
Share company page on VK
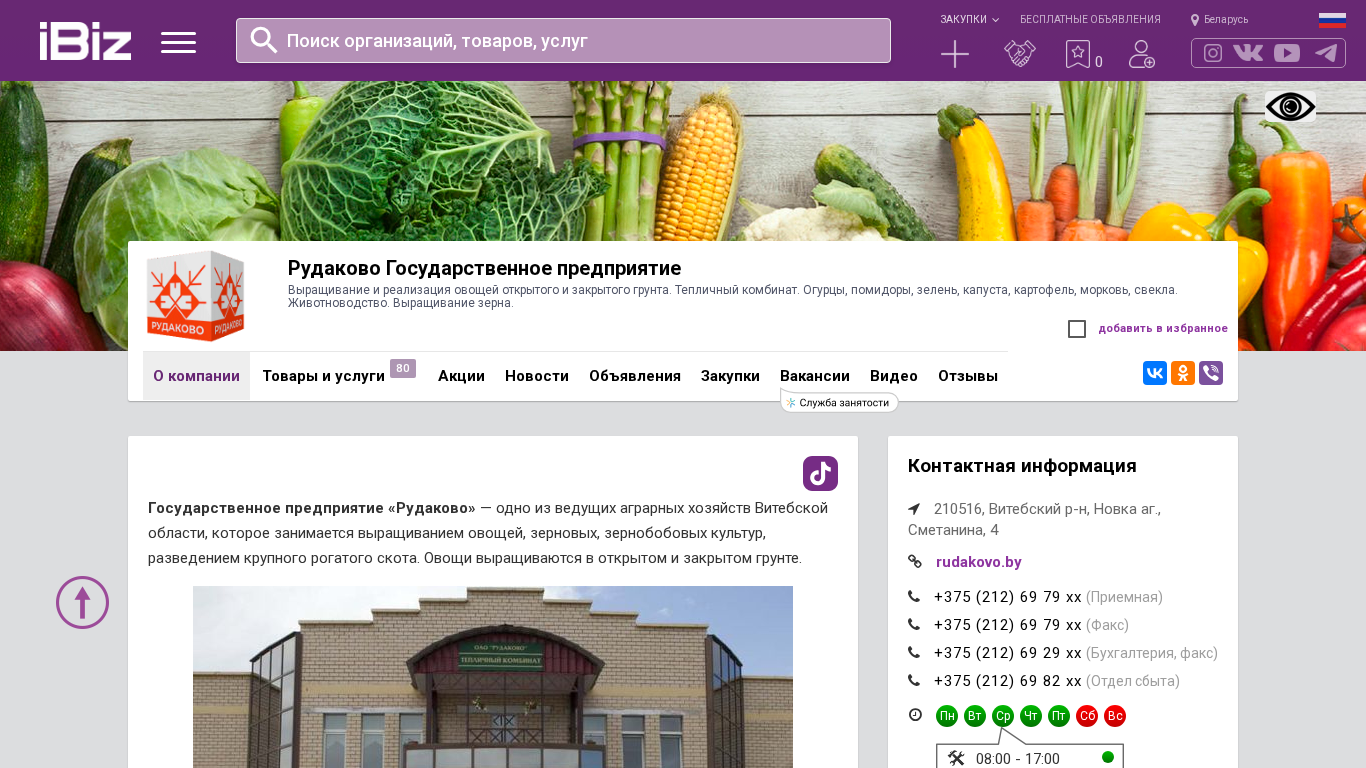tap(1155, 373)
